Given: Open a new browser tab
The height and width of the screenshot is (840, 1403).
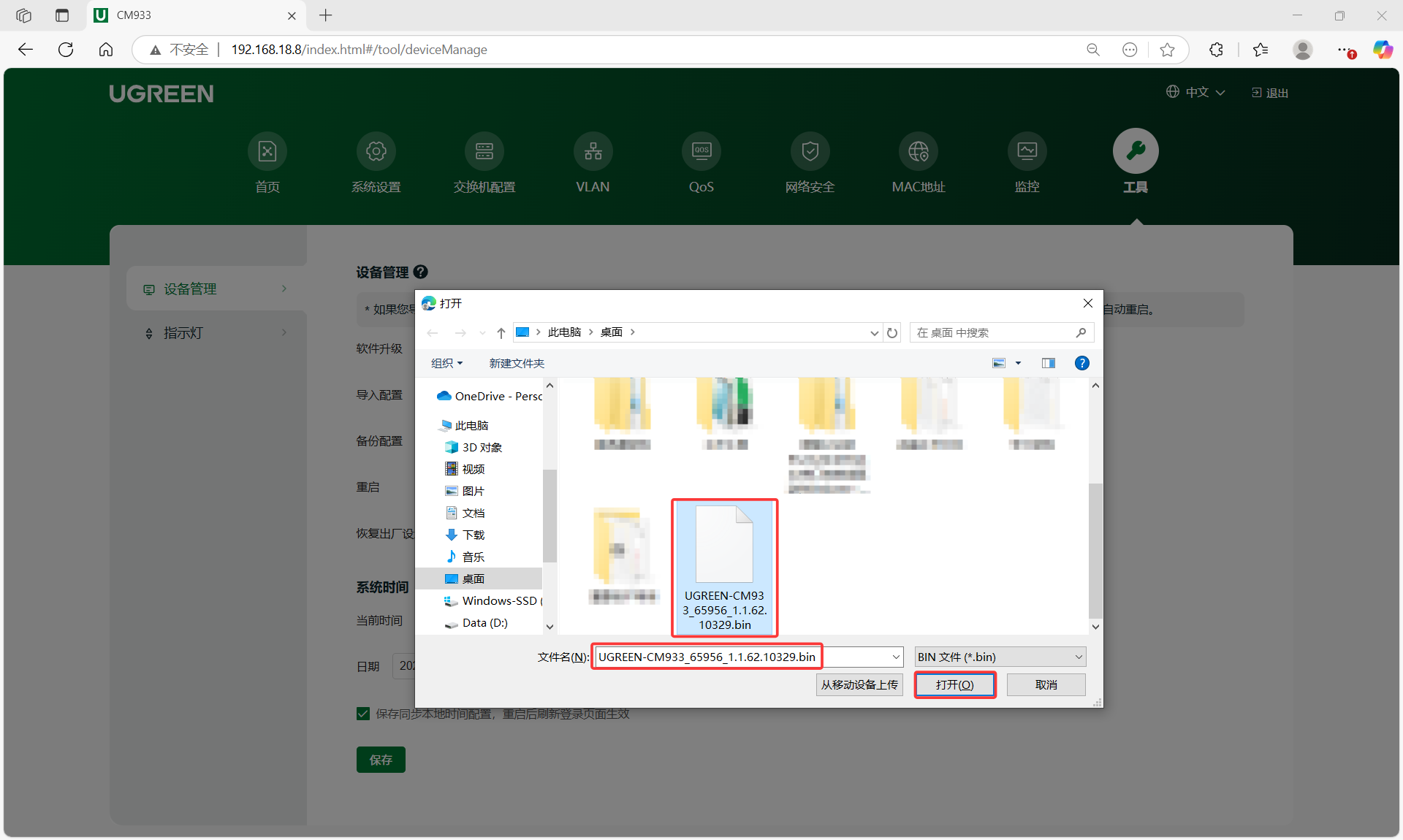Looking at the screenshot, I should 326,15.
